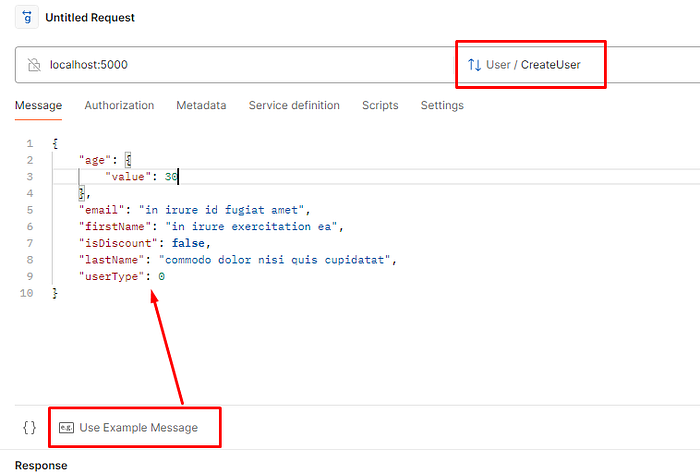The image size is (700, 476).
Task: Switch to the Authorization tab
Action: 119,105
